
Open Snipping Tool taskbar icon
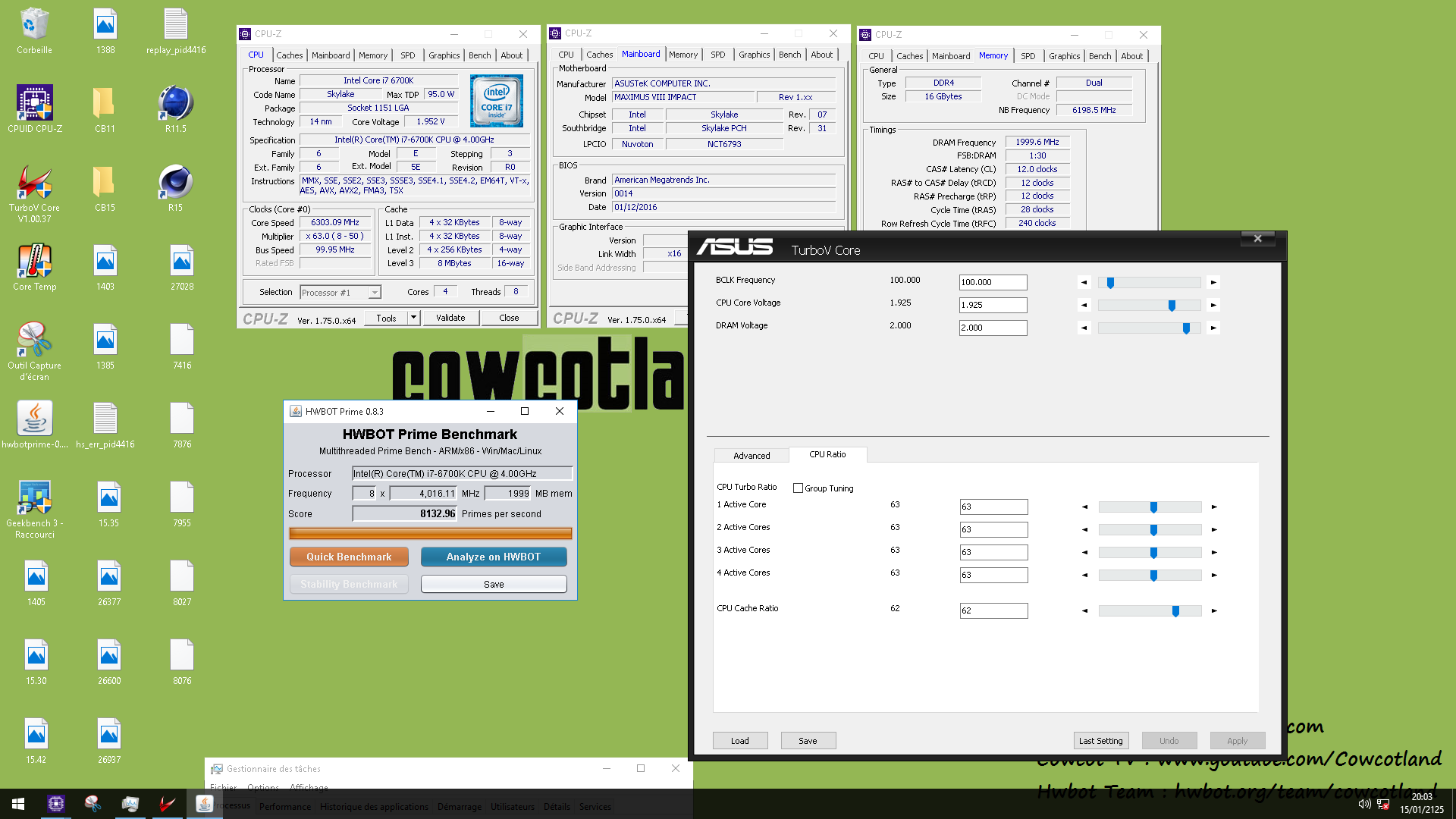(93, 804)
